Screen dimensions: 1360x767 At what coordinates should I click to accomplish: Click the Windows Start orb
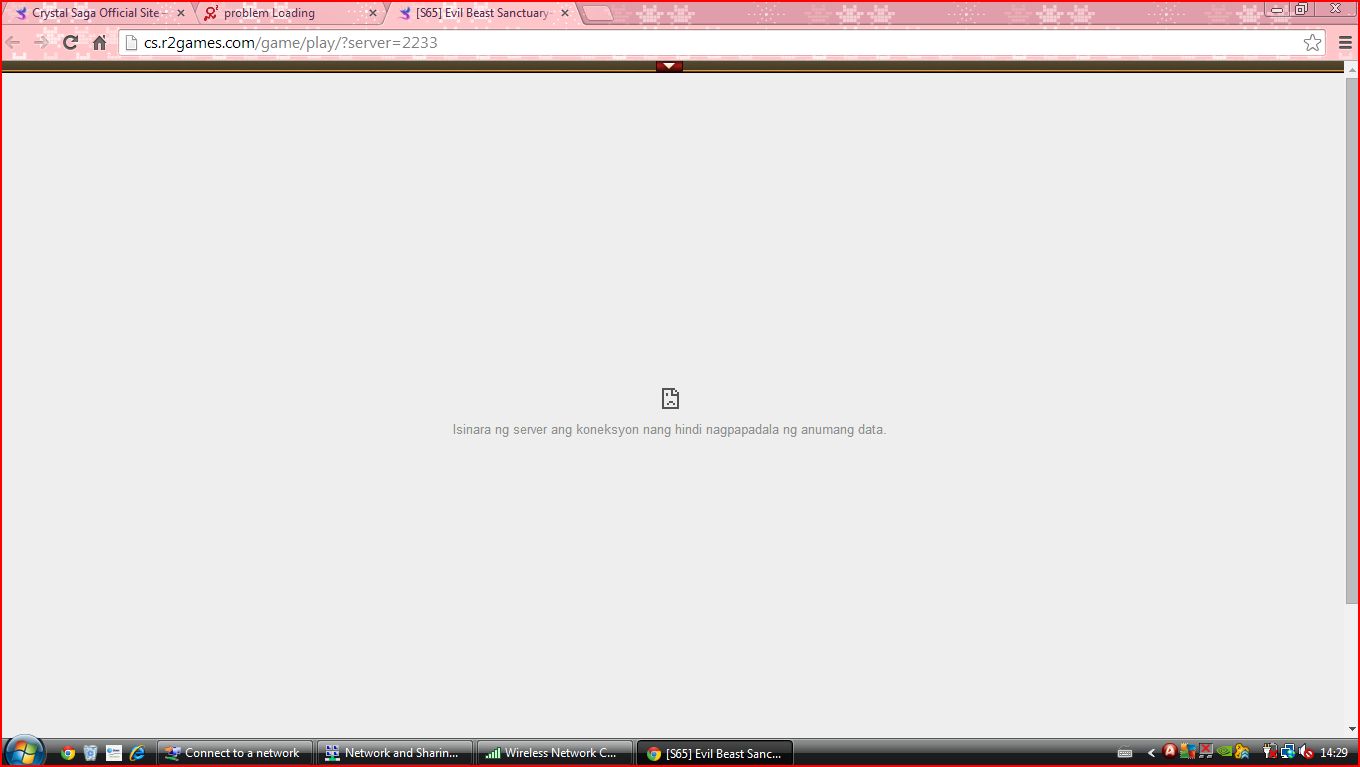24,752
